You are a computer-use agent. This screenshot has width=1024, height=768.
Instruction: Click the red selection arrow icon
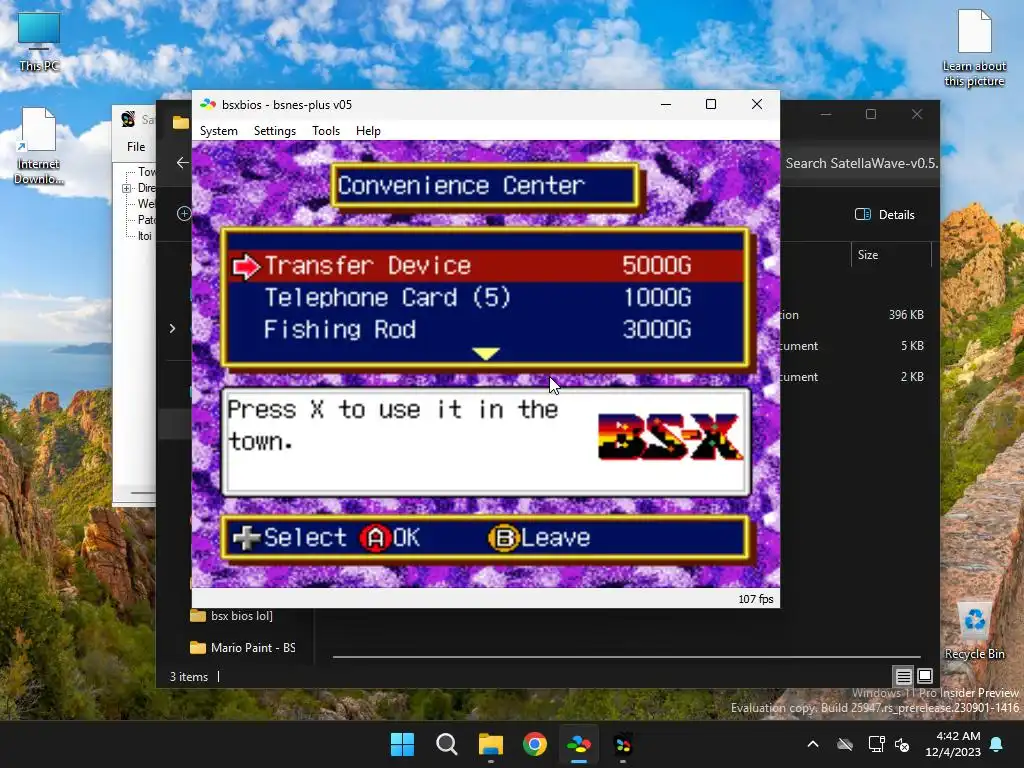click(246, 266)
